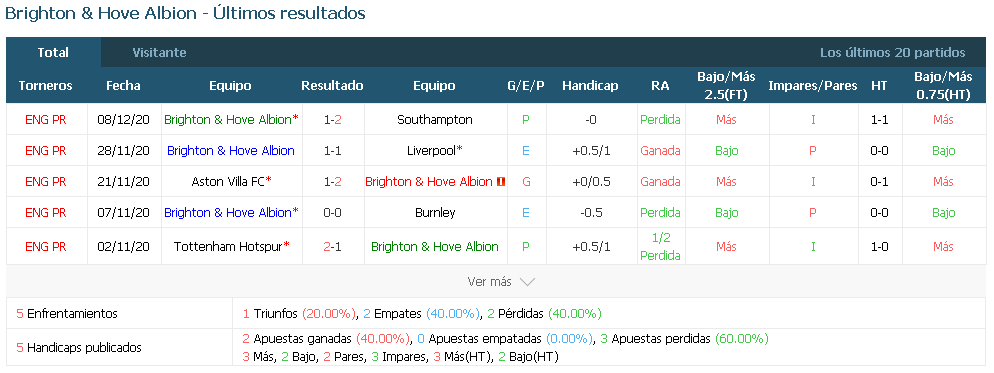Click Brighton & Hove Albion in Liverpool row
The width and height of the screenshot is (994, 373).
[x=231, y=150]
